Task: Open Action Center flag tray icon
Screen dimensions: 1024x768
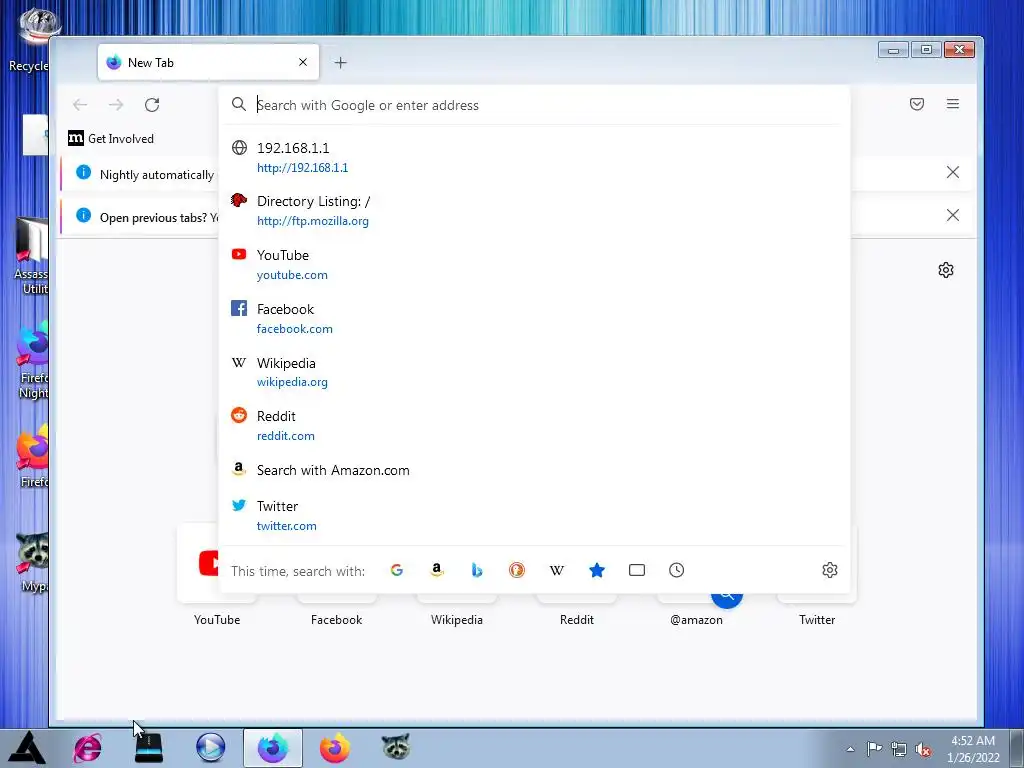Action: [874, 749]
